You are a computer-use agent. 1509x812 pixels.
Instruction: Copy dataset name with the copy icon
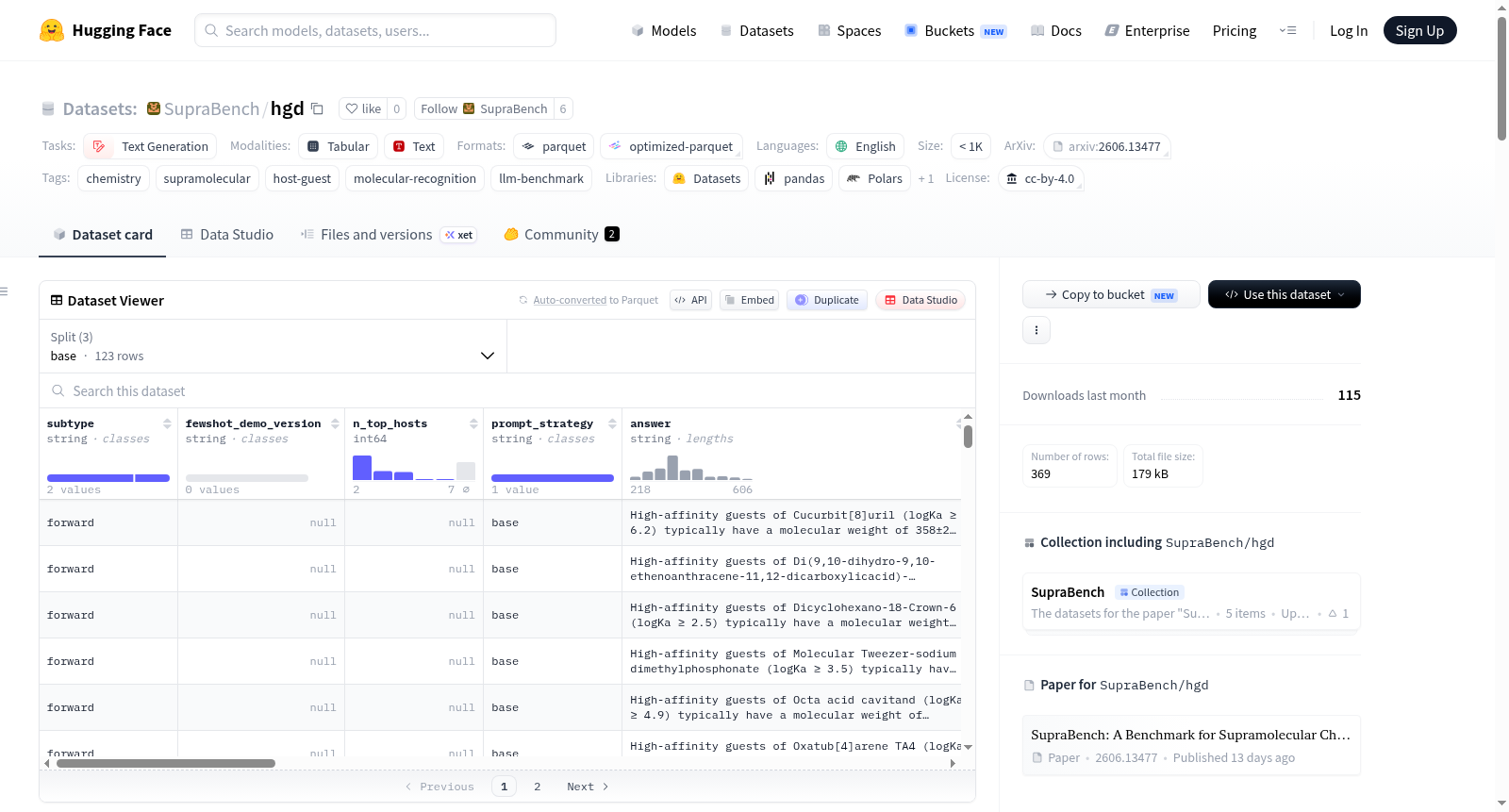pos(317,108)
